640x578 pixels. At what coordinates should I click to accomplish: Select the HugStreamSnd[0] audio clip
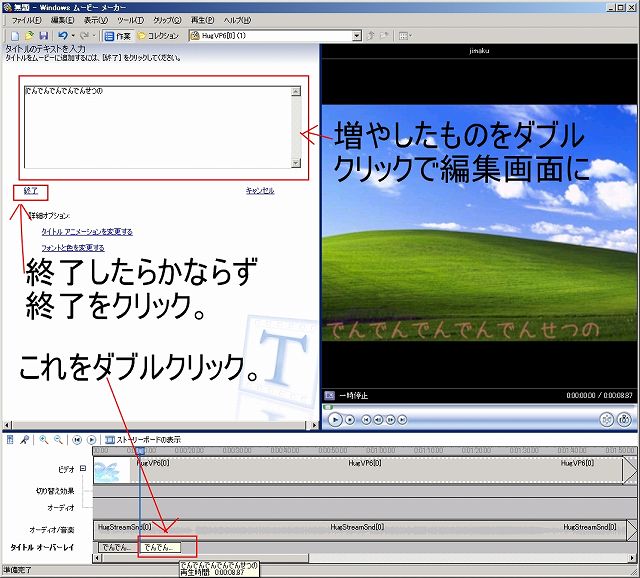(x=359, y=530)
